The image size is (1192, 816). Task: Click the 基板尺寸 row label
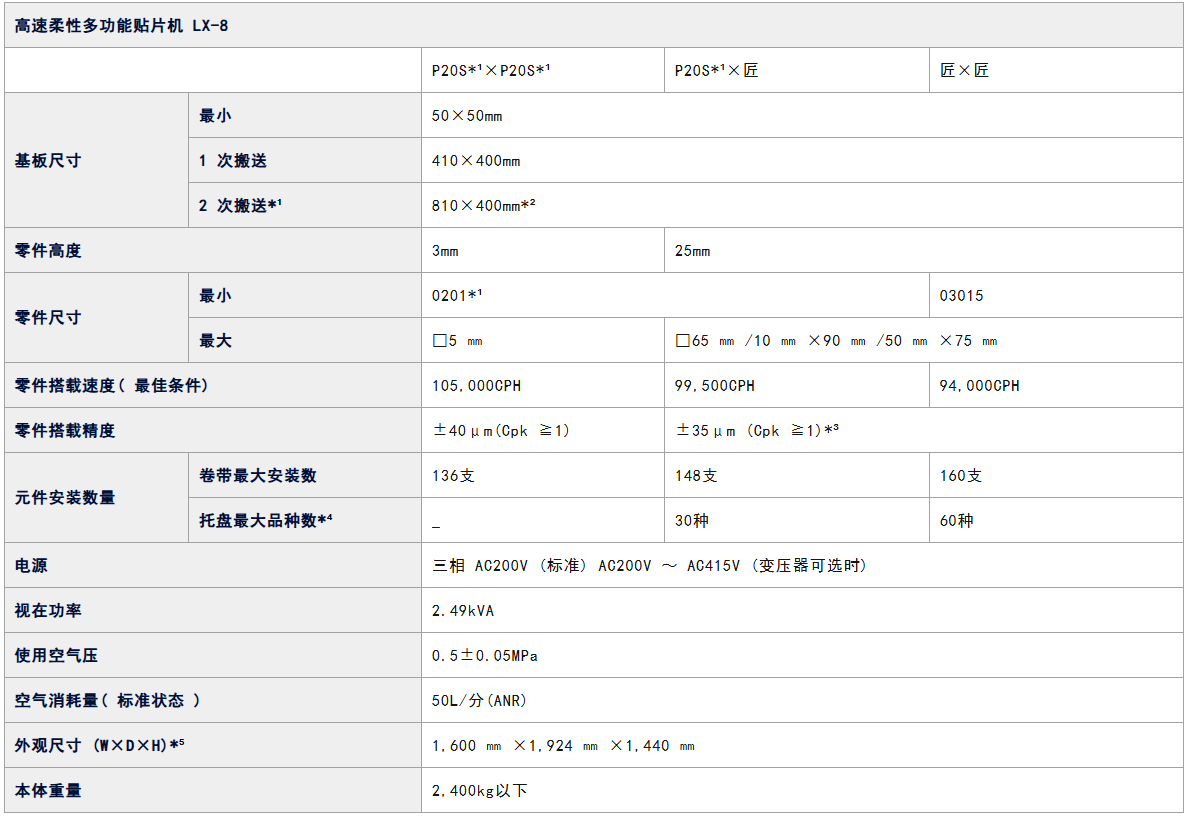coord(48,161)
